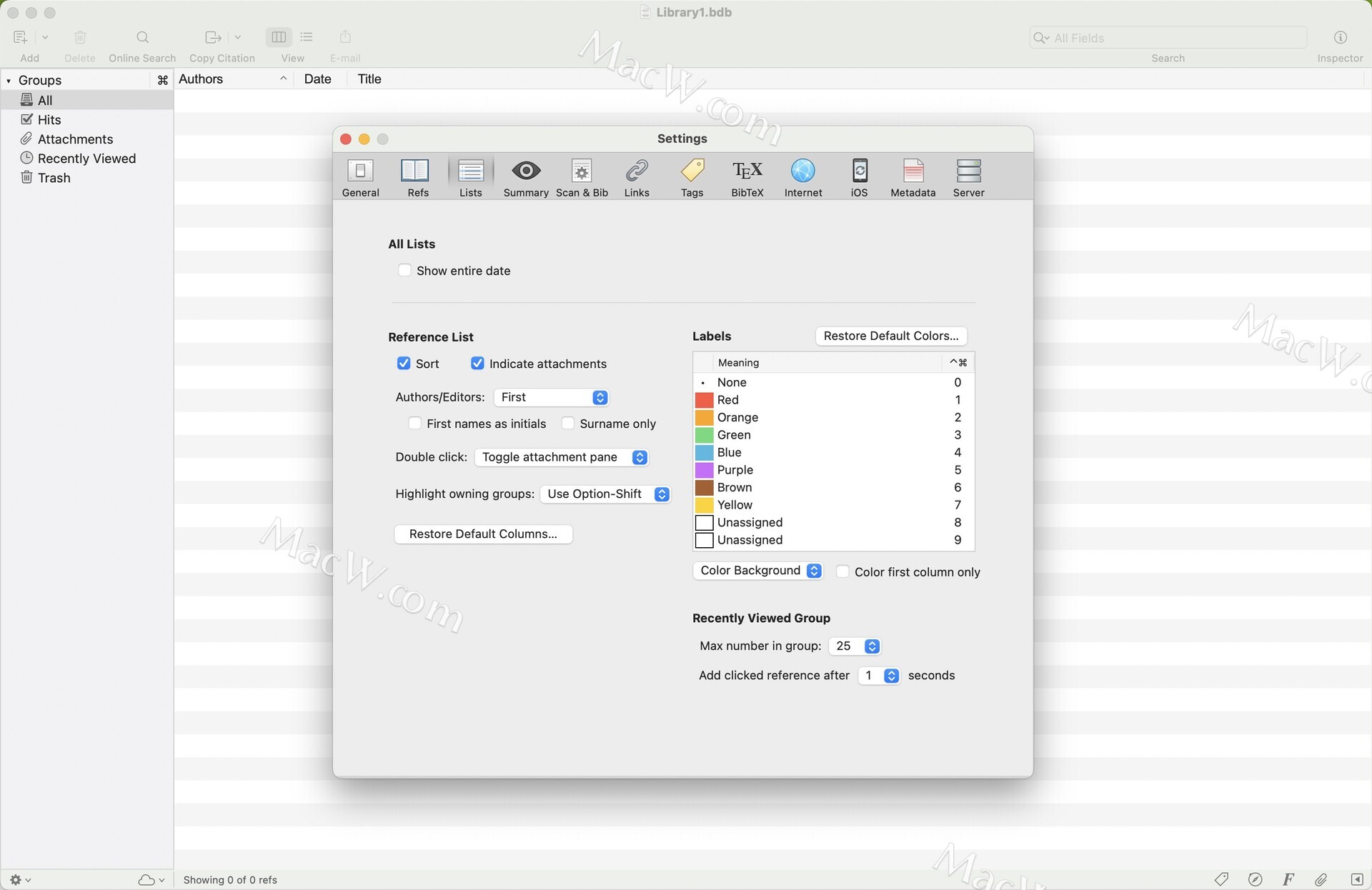Enable the Show entire date checkbox
Image resolution: width=1372 pixels, height=890 pixels.
(404, 271)
